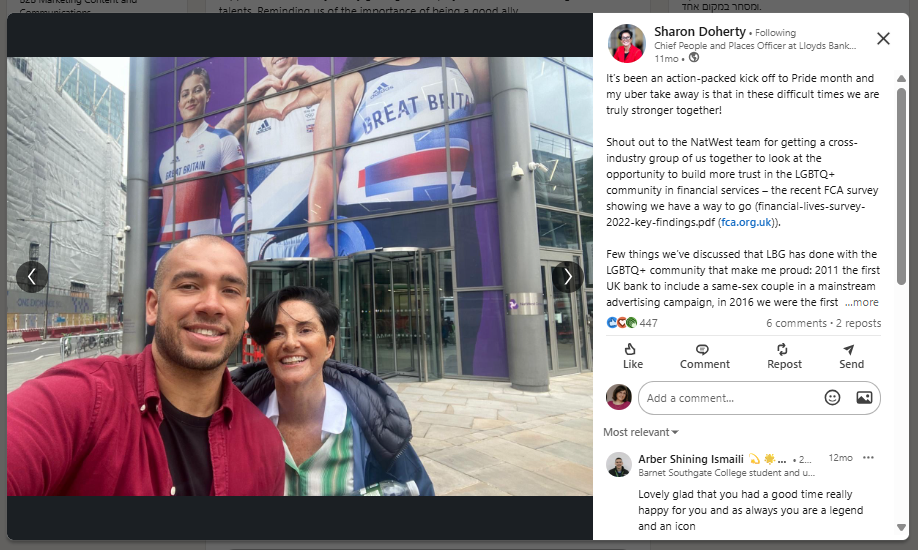This screenshot has width=918, height=550.
Task: Open Arber Shining Ismaili's profile picture
Action: pyautogui.click(x=618, y=465)
